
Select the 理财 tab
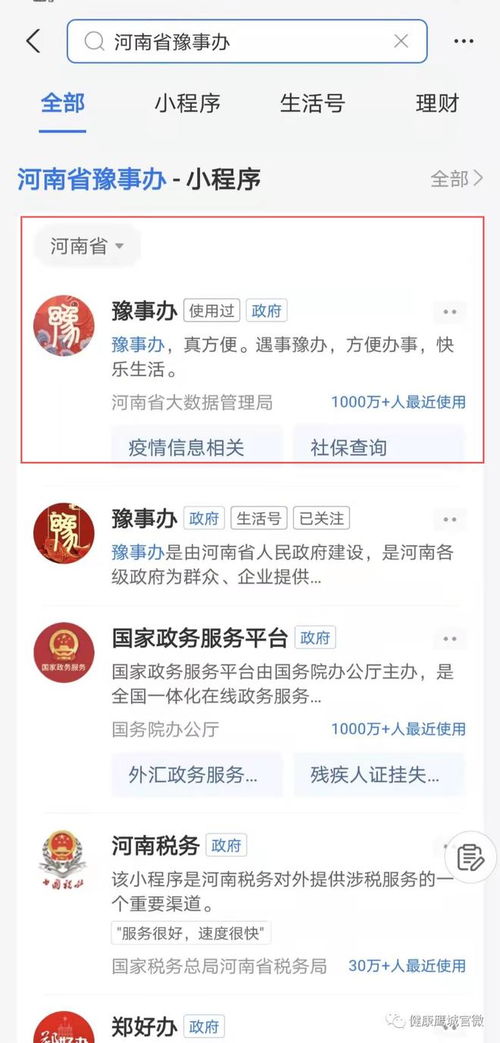point(438,104)
